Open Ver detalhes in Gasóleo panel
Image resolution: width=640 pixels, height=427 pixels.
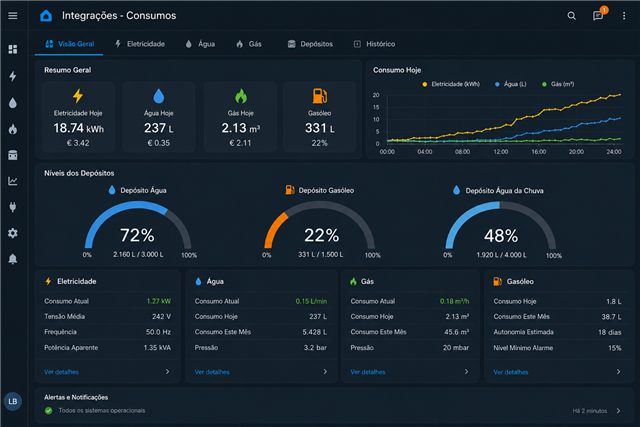pos(511,372)
